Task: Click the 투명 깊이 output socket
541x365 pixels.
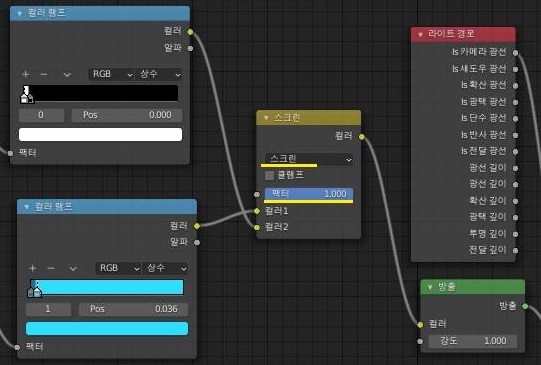Action: [x=515, y=234]
